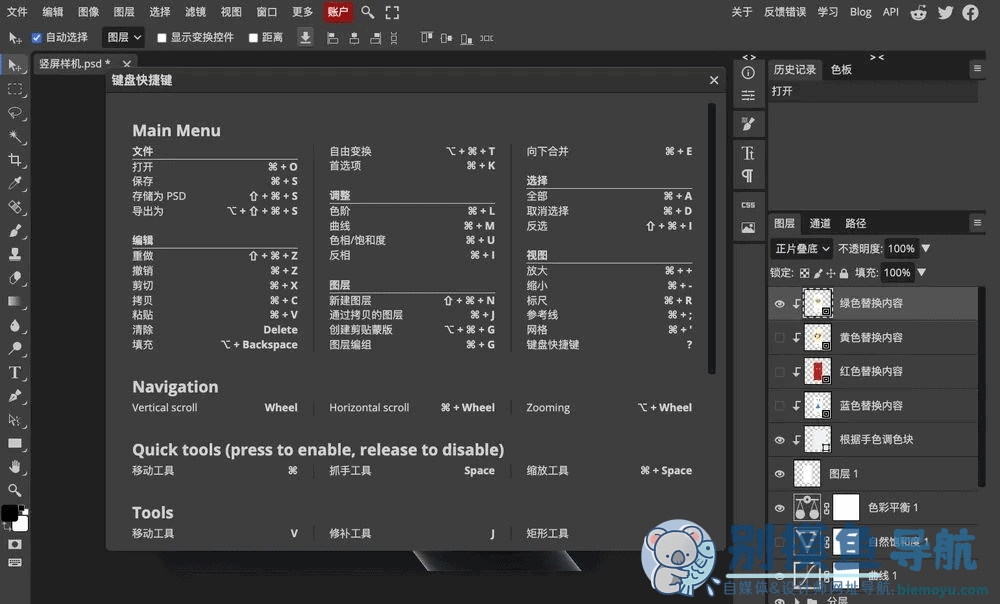Click the search magnifier in menu bar

(367, 12)
